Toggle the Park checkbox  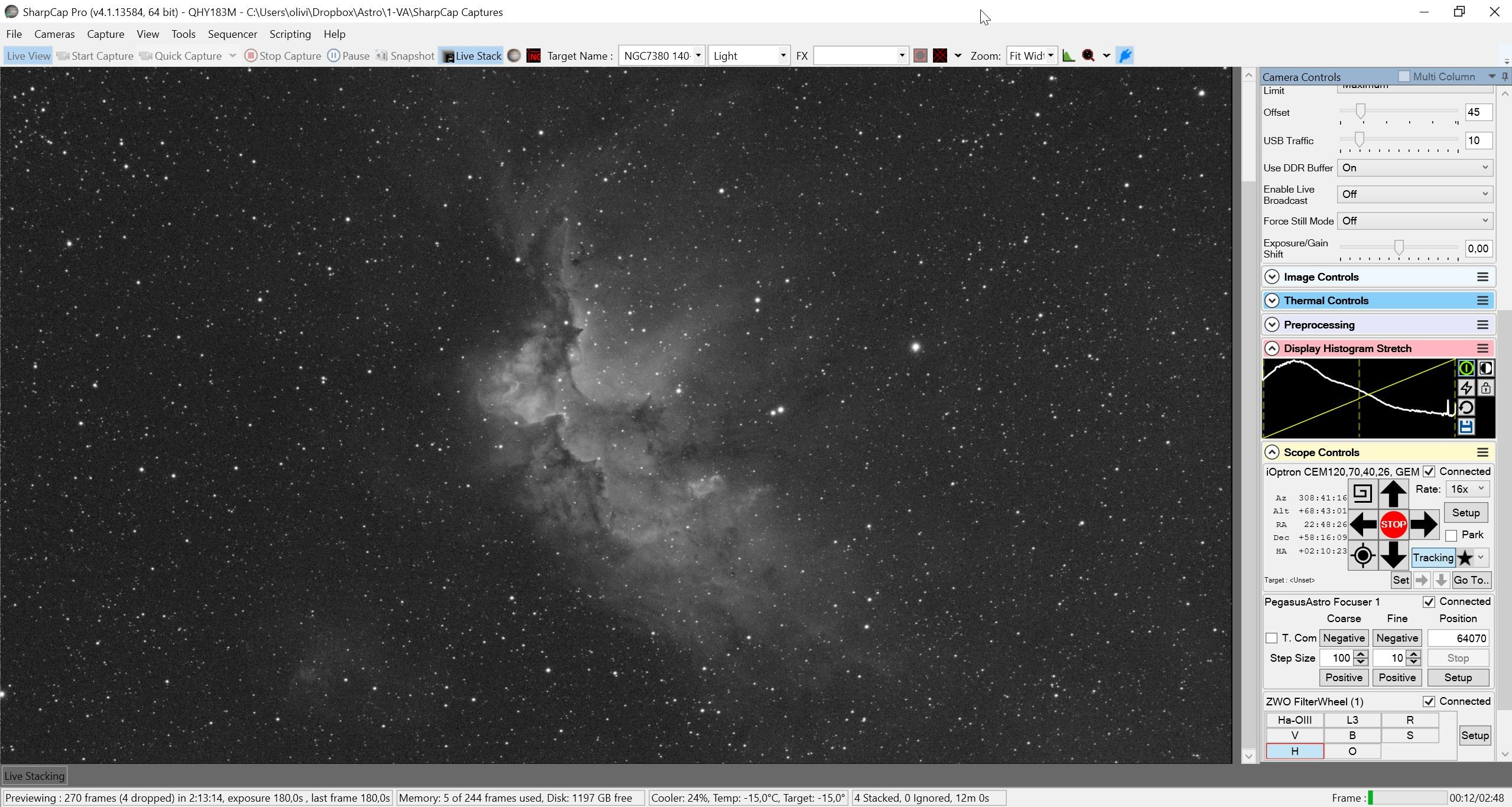pos(1451,535)
